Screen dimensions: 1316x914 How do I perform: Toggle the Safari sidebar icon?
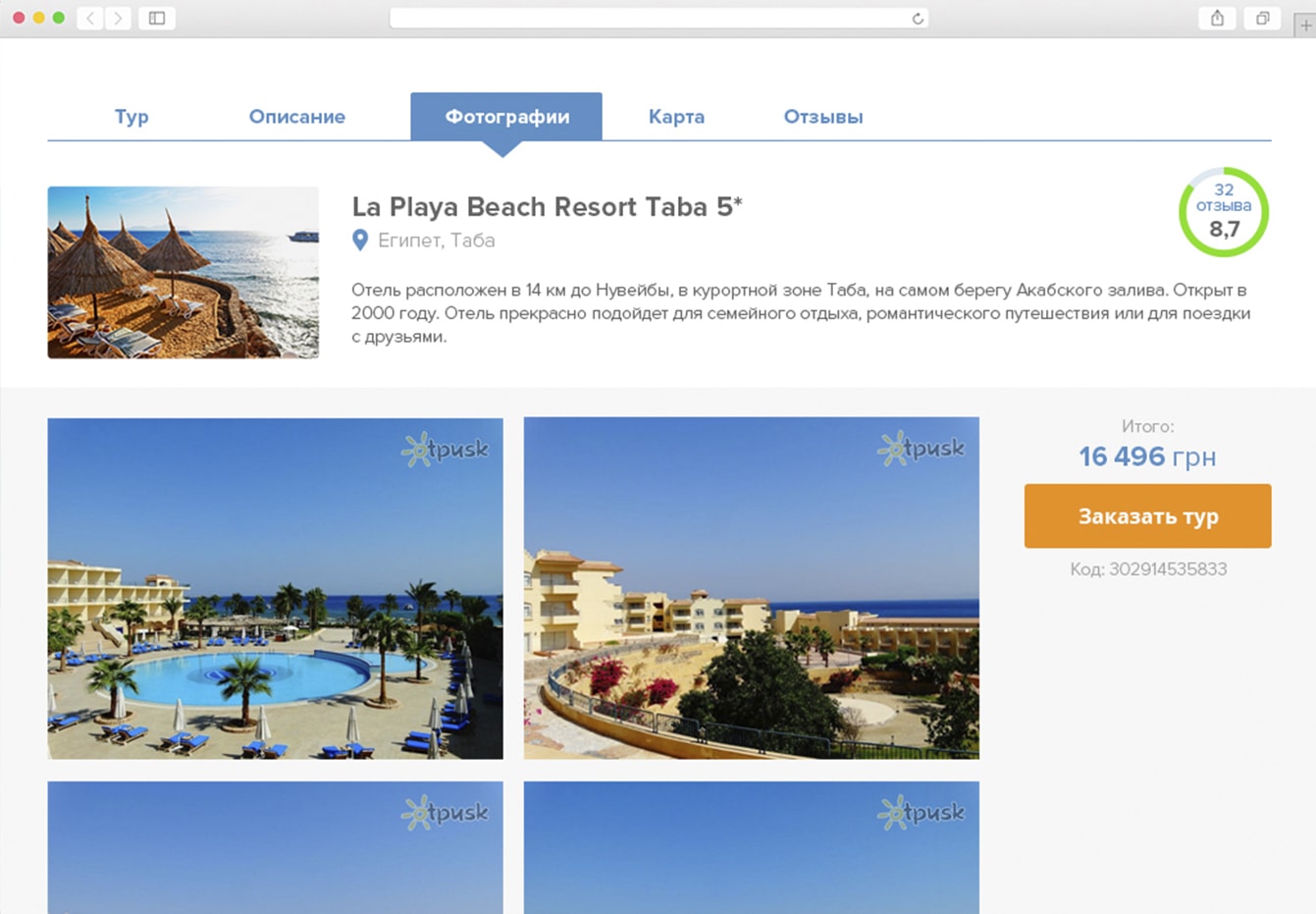point(157,18)
